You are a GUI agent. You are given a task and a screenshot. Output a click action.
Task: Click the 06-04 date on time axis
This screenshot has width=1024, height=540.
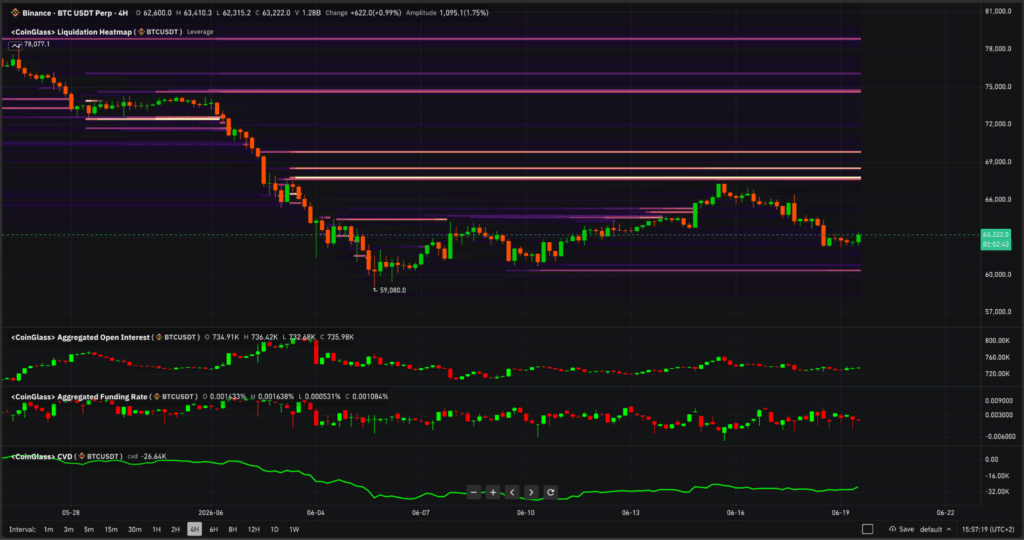pyautogui.click(x=315, y=513)
